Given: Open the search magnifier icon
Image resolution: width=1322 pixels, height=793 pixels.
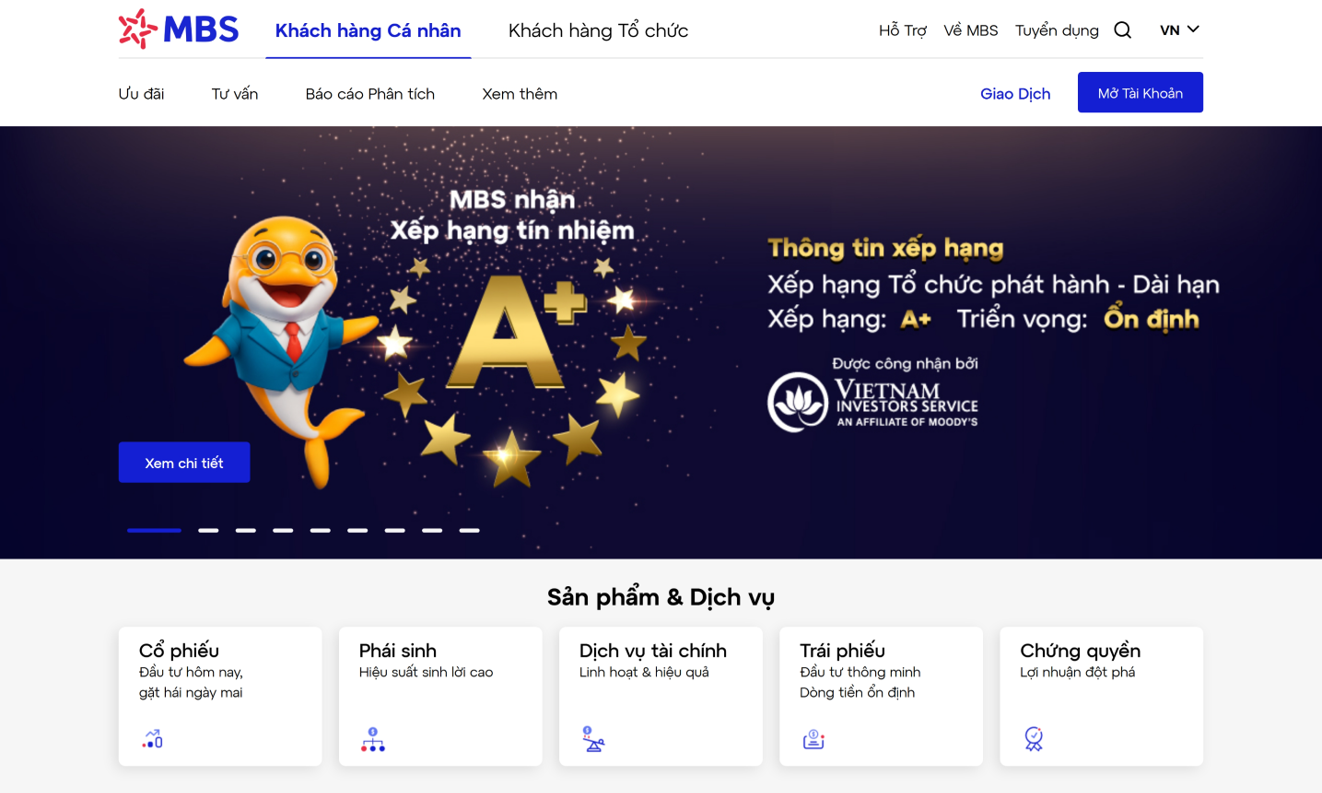Looking at the screenshot, I should pyautogui.click(x=1122, y=30).
